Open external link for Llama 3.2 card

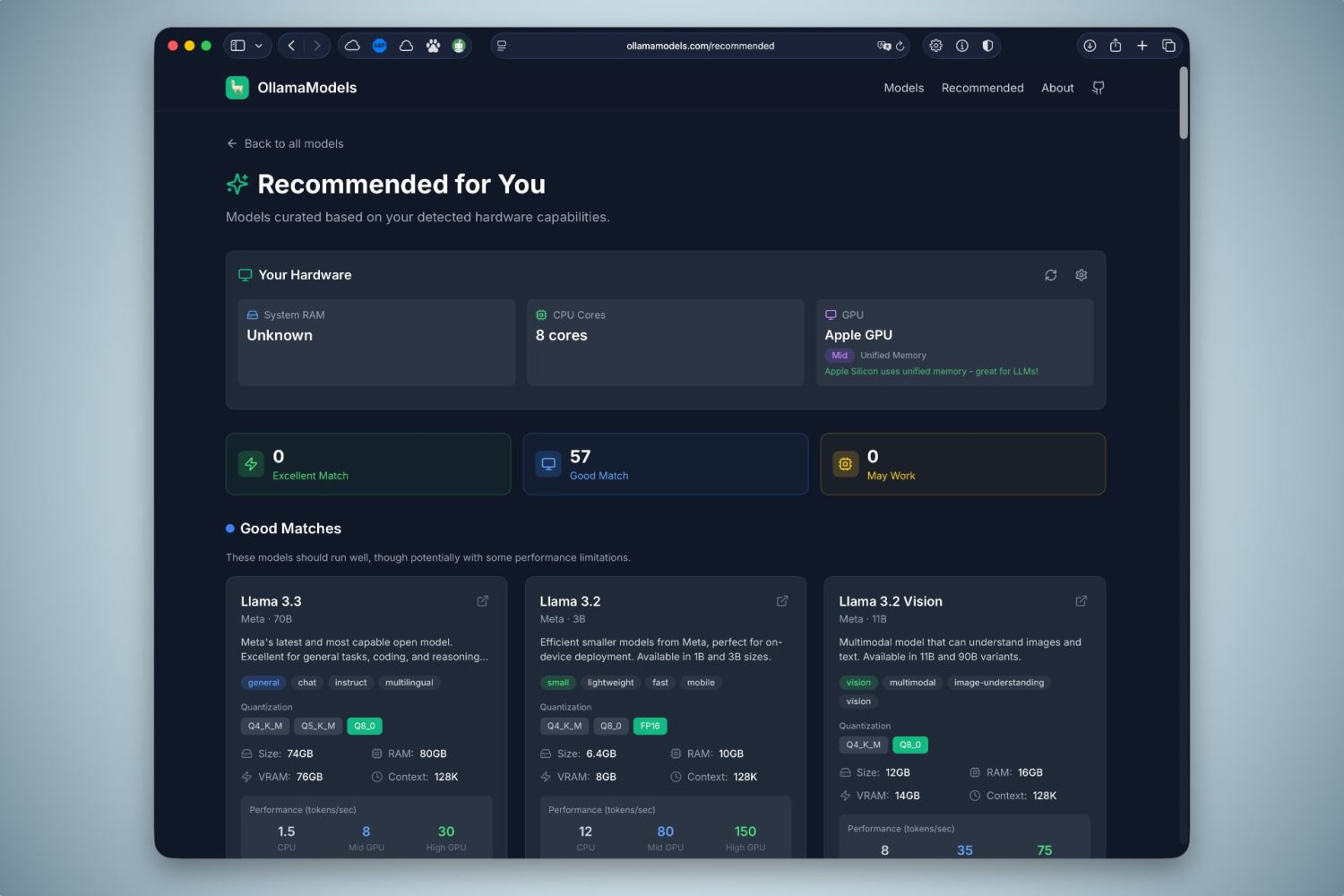(782, 601)
